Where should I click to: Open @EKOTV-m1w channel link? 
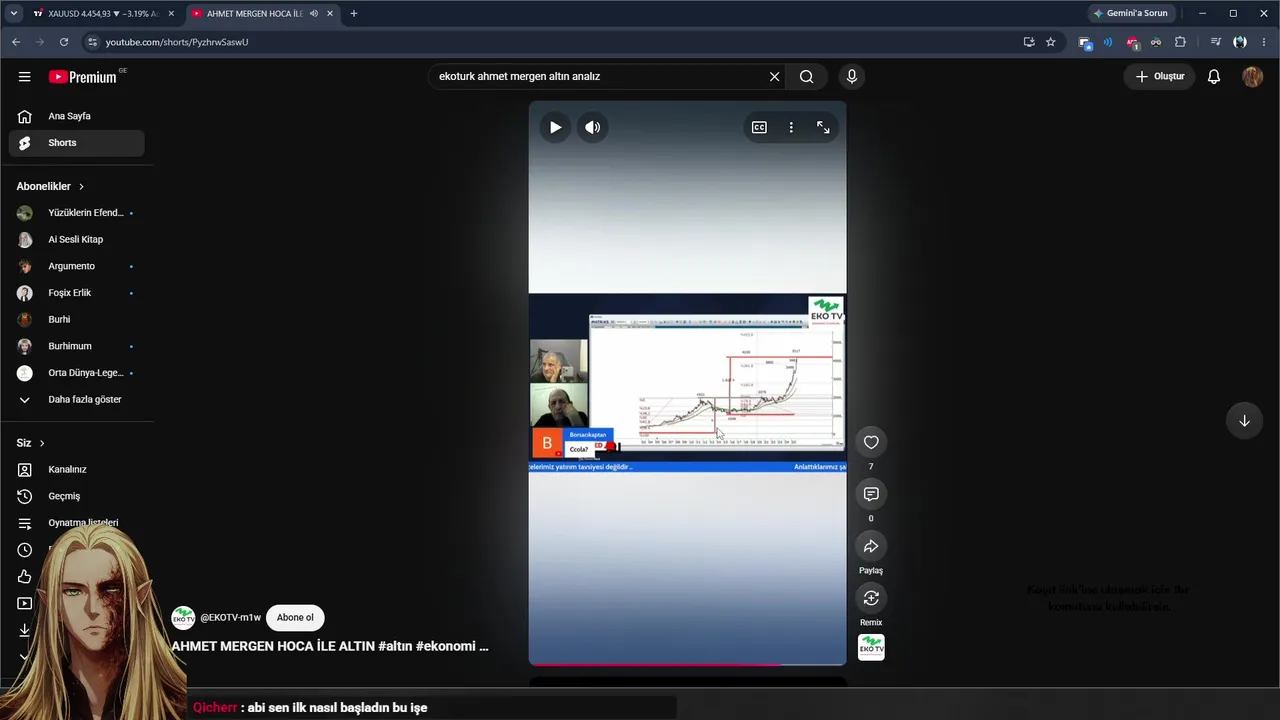tap(230, 618)
